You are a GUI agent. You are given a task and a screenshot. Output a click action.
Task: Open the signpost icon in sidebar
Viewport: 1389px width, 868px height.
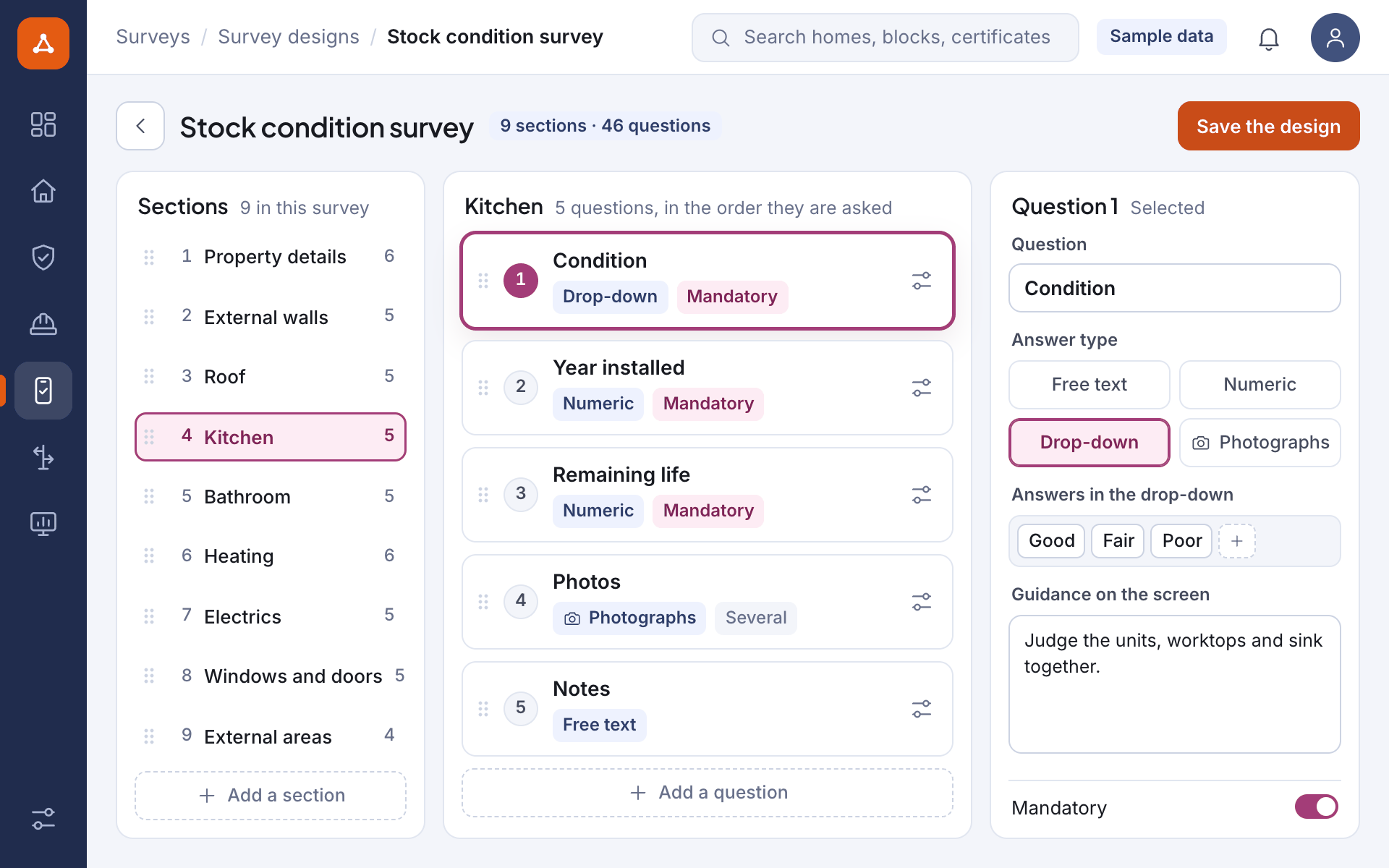coord(43,457)
